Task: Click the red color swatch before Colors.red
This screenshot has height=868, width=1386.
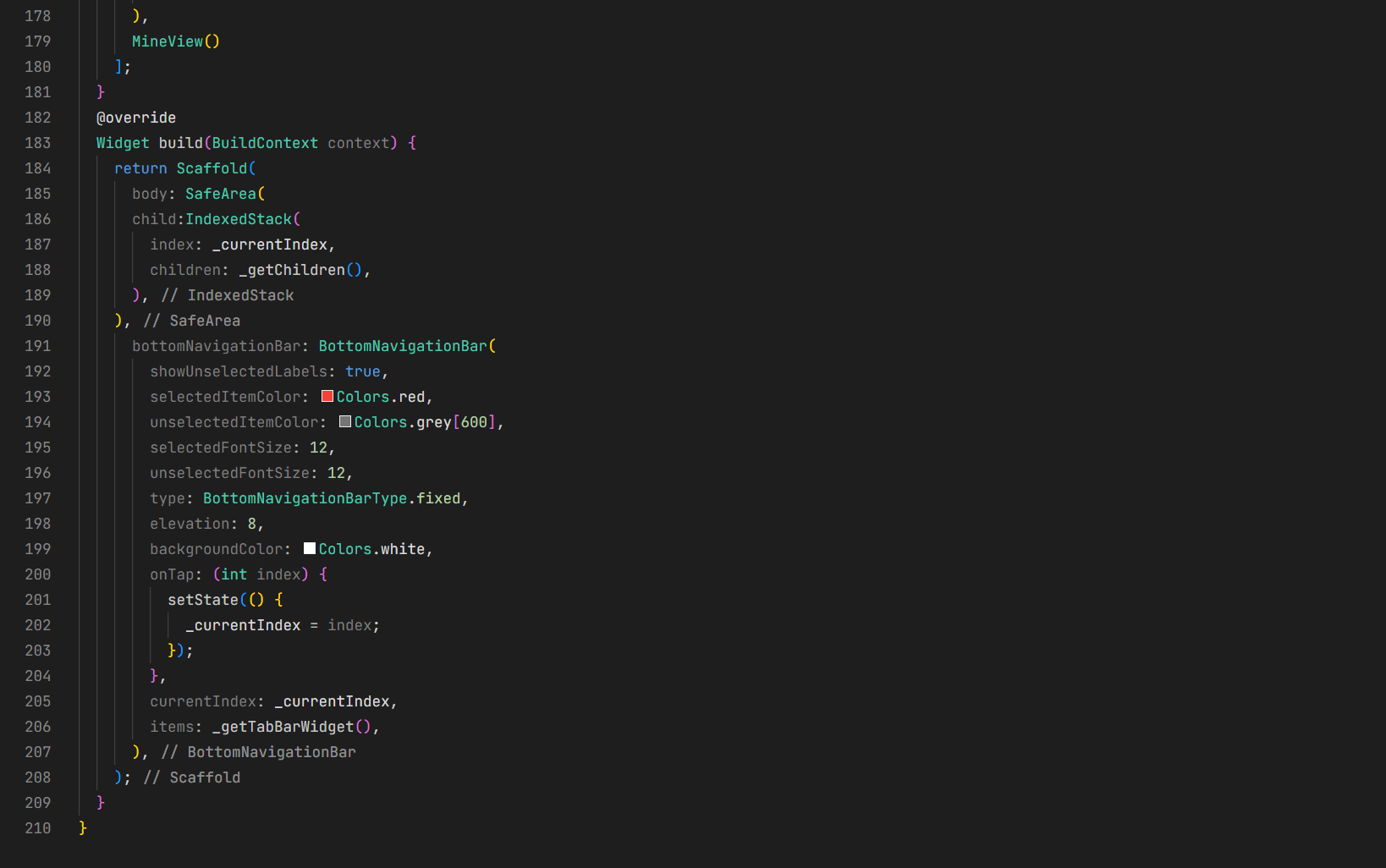Action: (327, 396)
